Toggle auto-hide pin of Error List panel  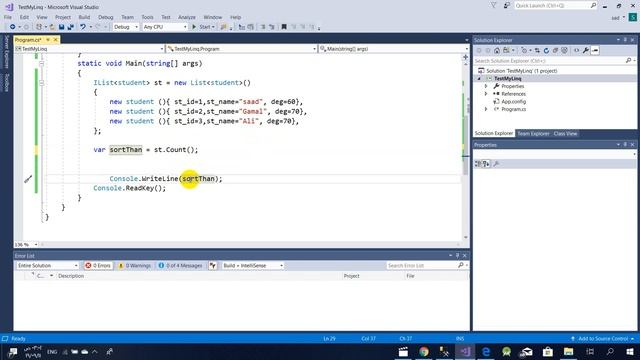(x=457, y=256)
